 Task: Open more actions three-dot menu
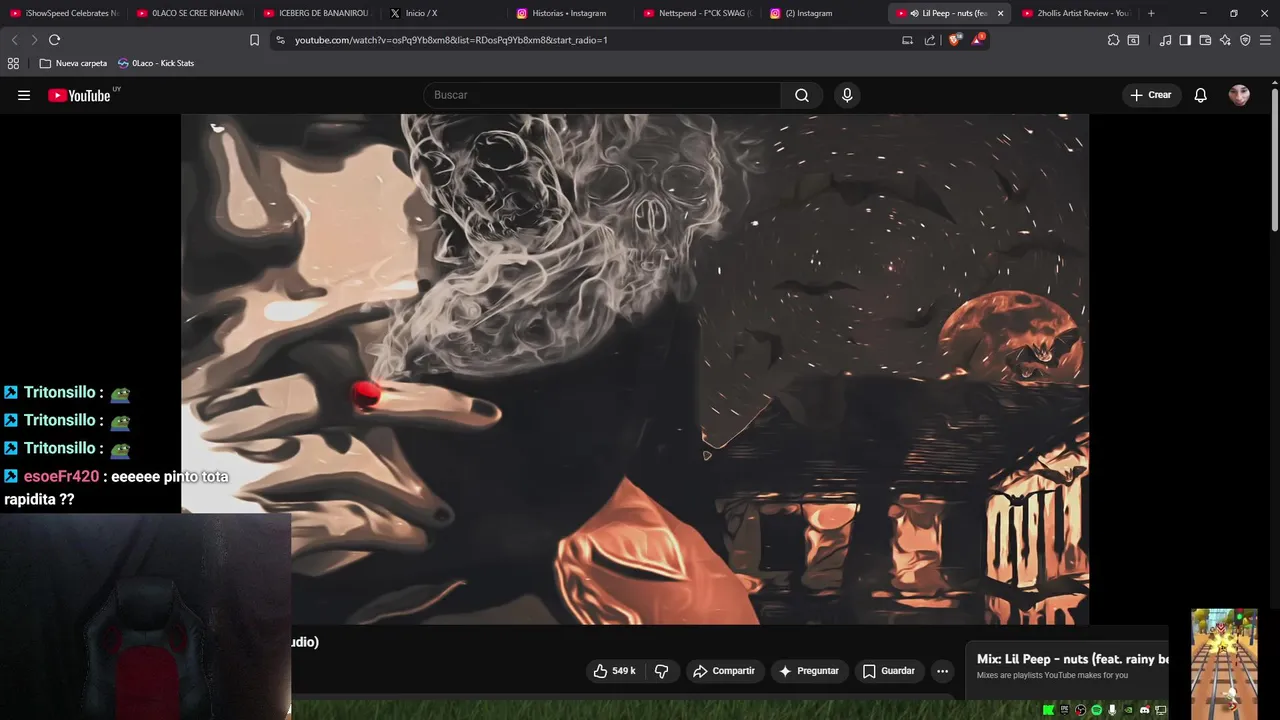click(x=942, y=671)
